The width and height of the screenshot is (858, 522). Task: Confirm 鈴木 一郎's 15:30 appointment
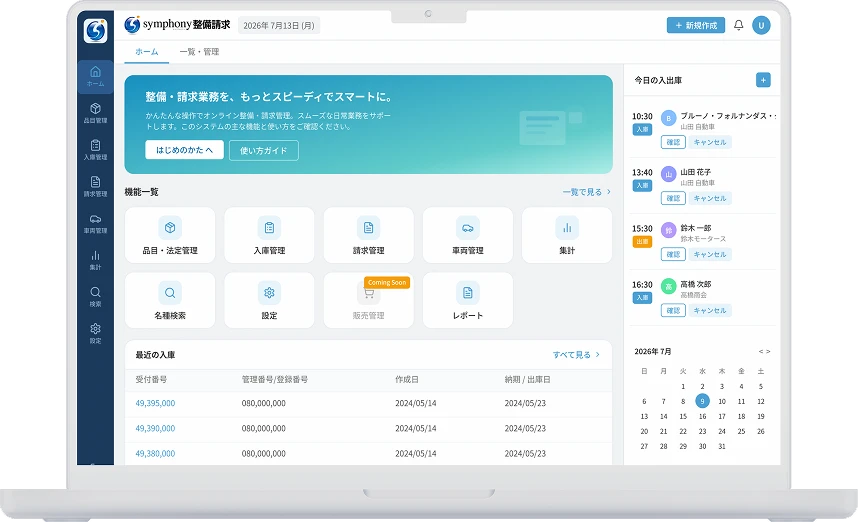[673, 254]
